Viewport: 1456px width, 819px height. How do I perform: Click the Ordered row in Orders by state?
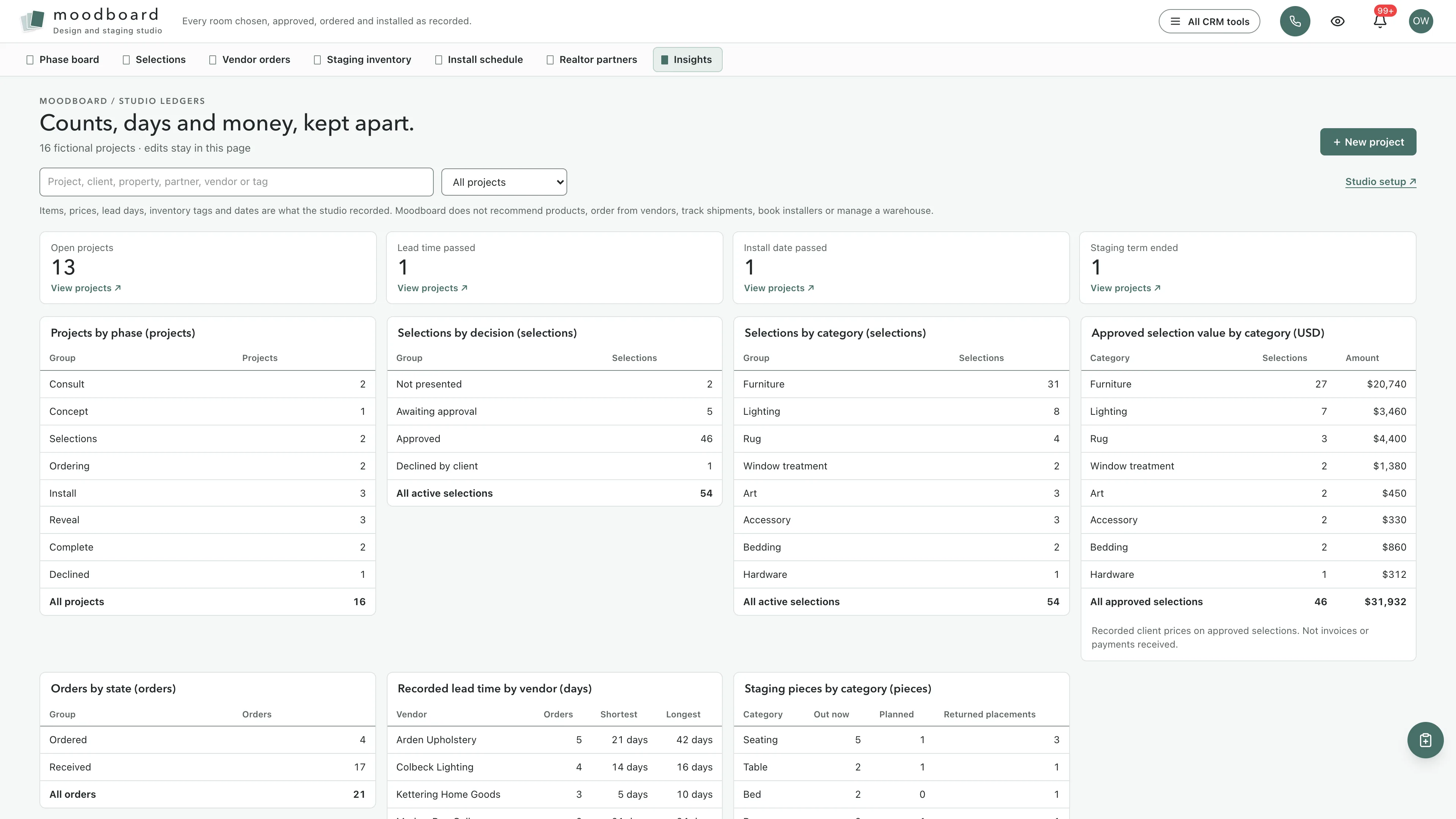pos(207,740)
